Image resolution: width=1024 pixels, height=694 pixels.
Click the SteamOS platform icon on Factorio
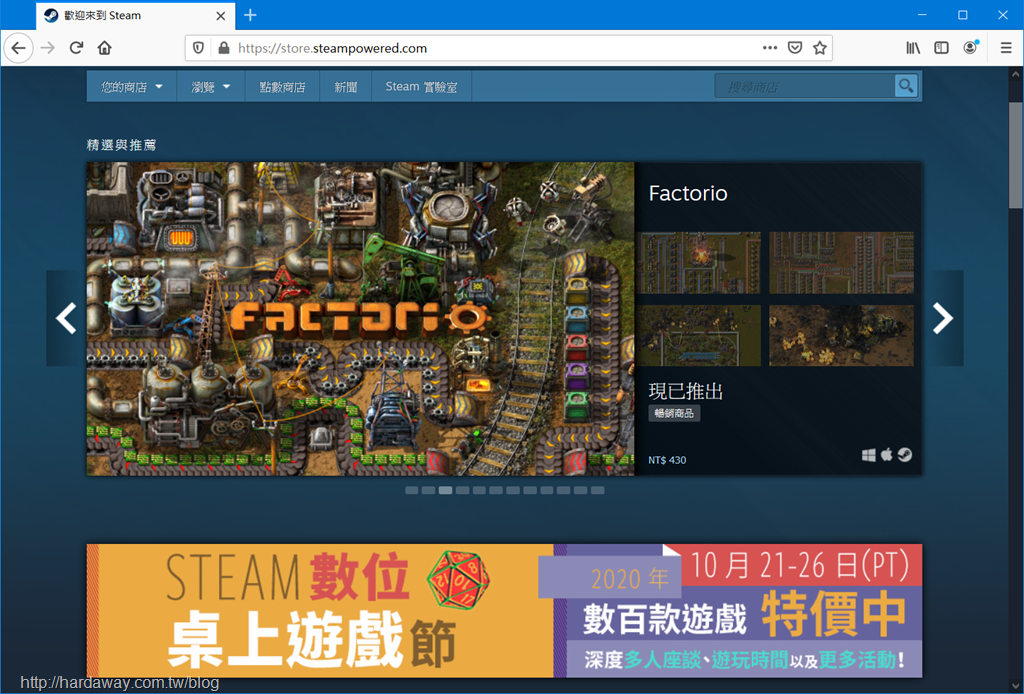[904, 454]
